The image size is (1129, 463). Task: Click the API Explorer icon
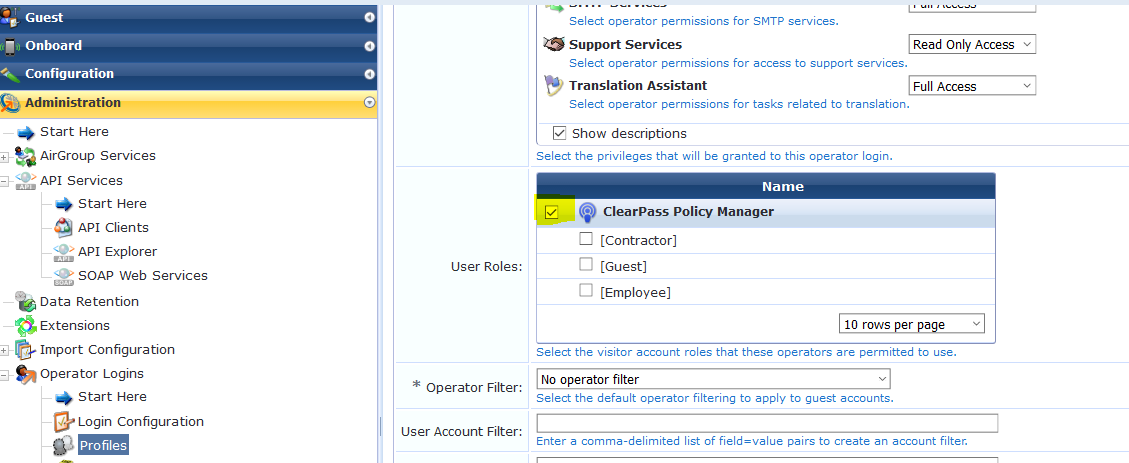(64, 252)
